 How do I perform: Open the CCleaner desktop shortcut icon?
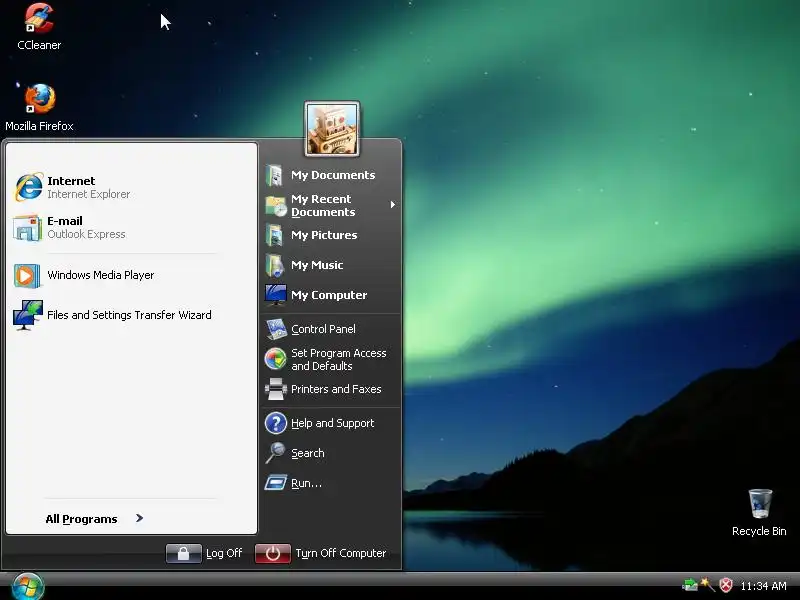(39, 18)
